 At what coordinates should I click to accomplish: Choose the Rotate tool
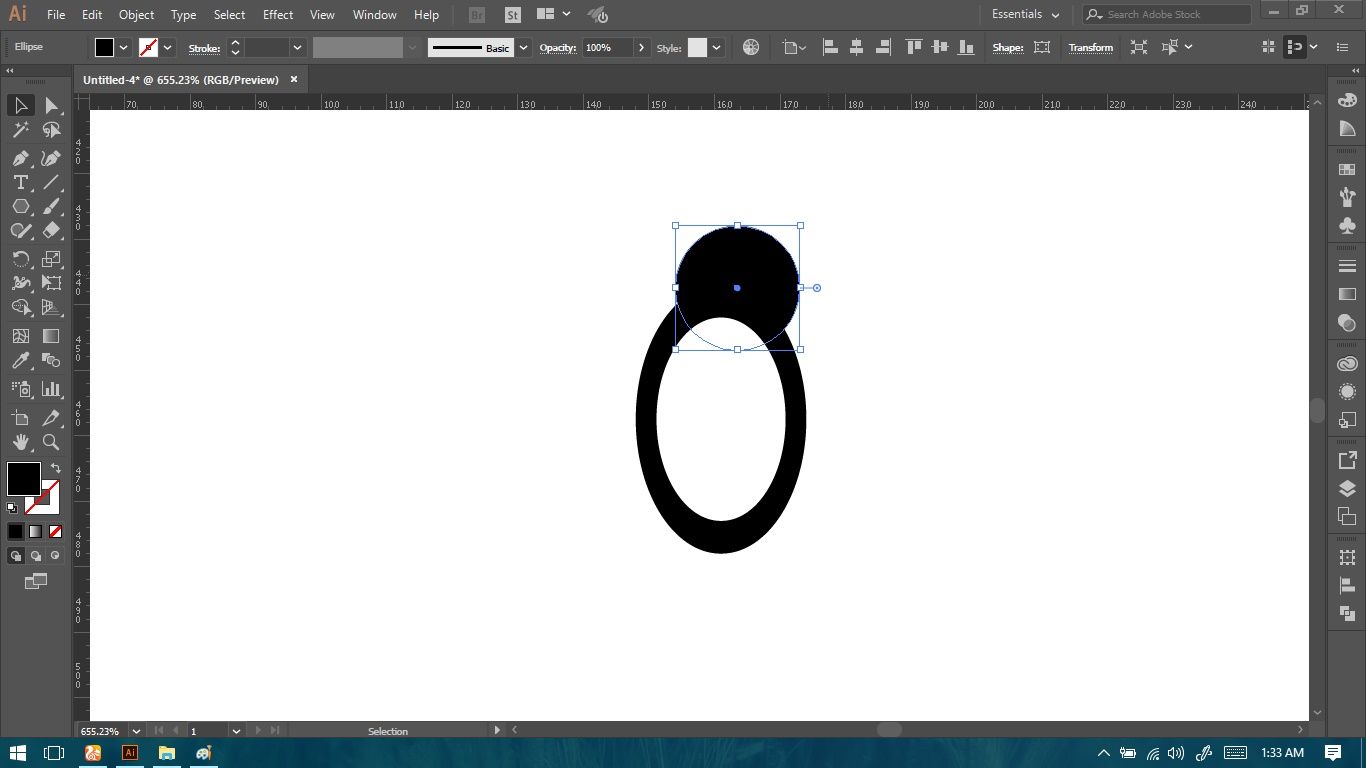pyautogui.click(x=20, y=259)
